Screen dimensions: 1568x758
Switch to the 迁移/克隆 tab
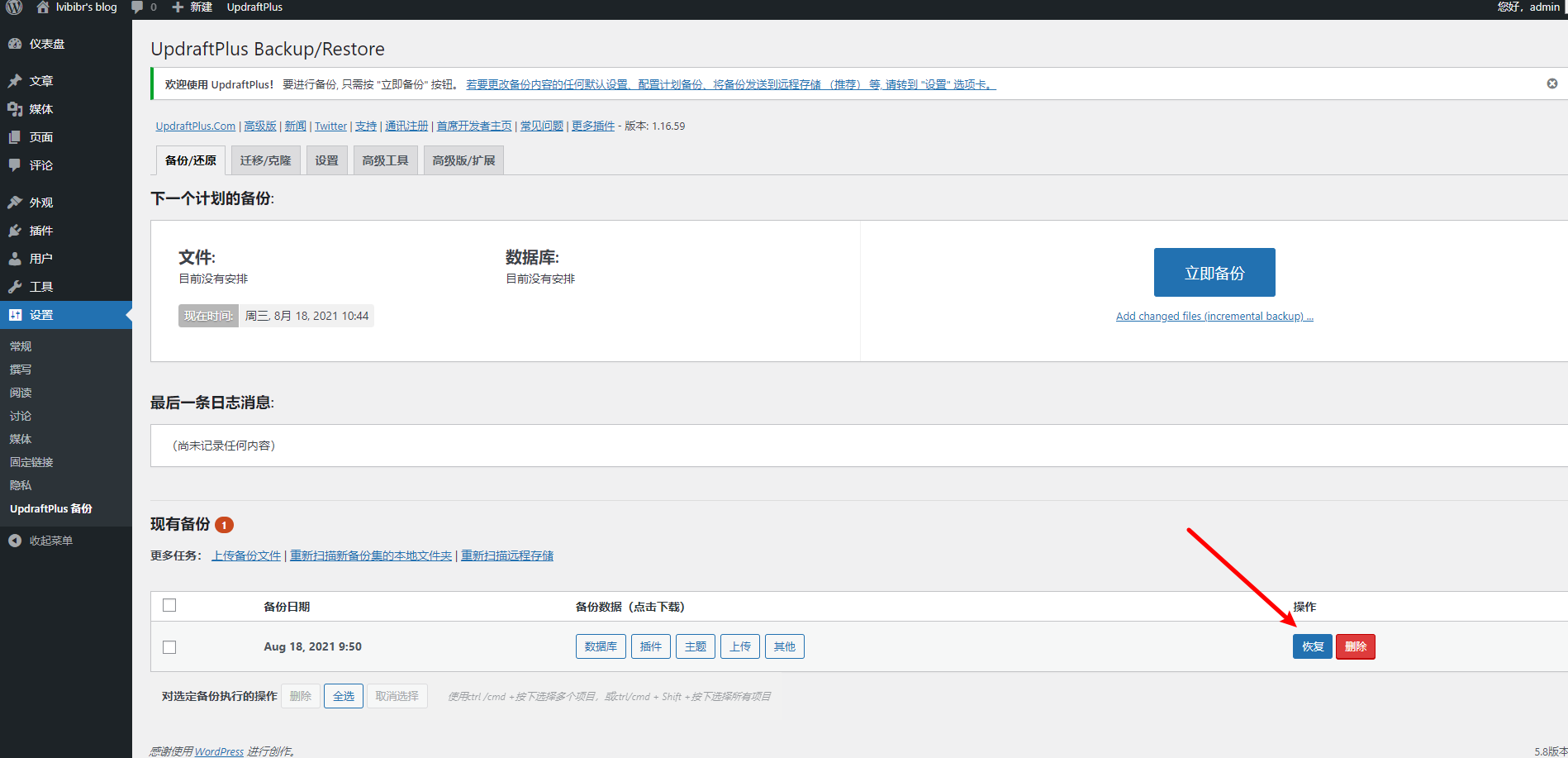[265, 160]
